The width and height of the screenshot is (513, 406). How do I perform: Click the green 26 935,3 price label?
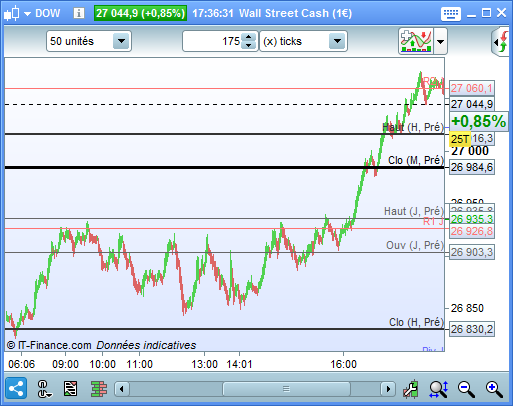click(472, 219)
